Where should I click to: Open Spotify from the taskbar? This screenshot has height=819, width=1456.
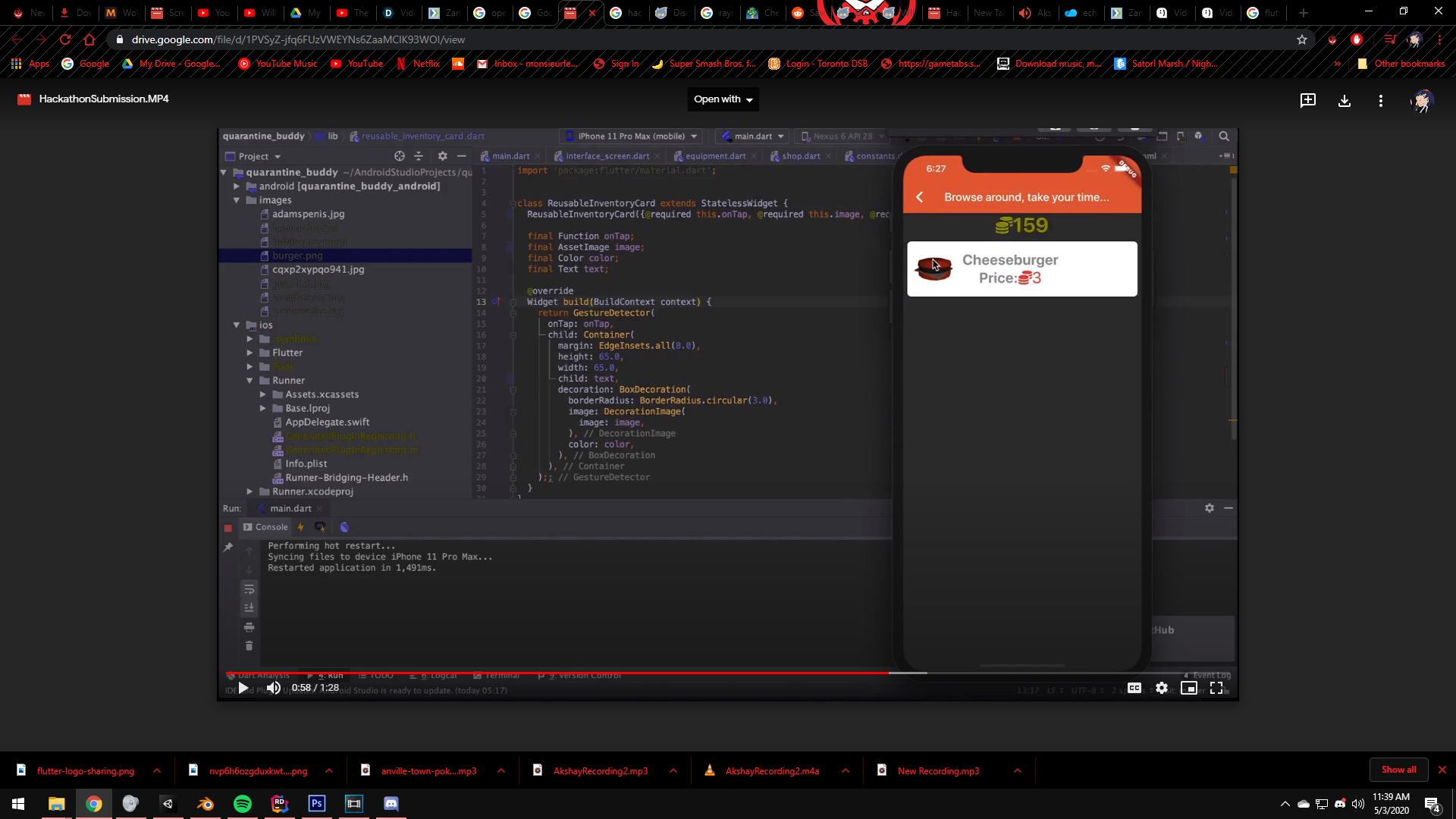tap(243, 804)
